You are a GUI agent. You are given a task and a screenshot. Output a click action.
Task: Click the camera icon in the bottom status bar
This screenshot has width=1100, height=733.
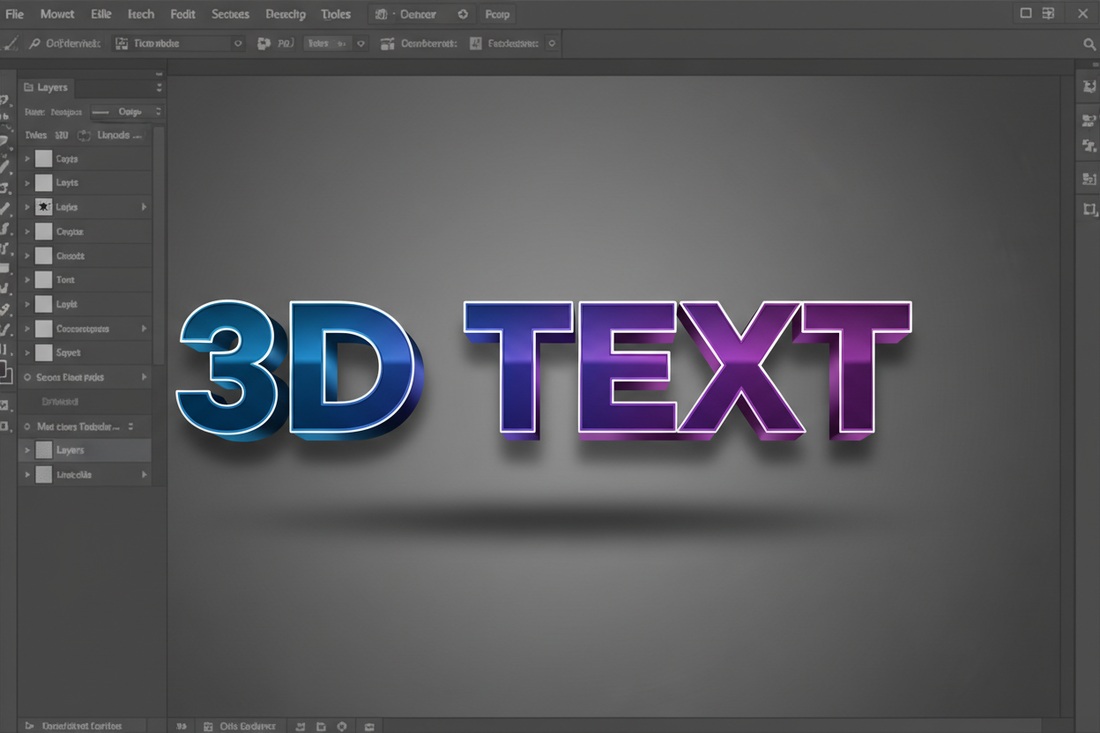[x=369, y=726]
